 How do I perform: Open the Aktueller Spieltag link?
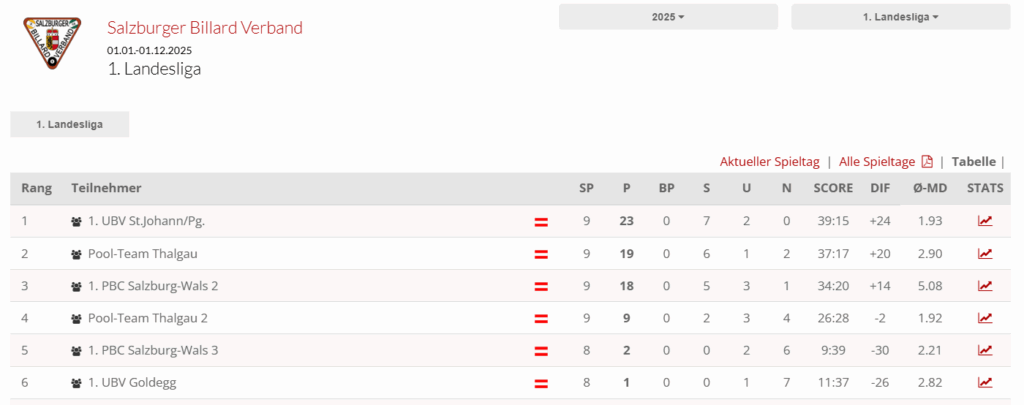(769, 161)
